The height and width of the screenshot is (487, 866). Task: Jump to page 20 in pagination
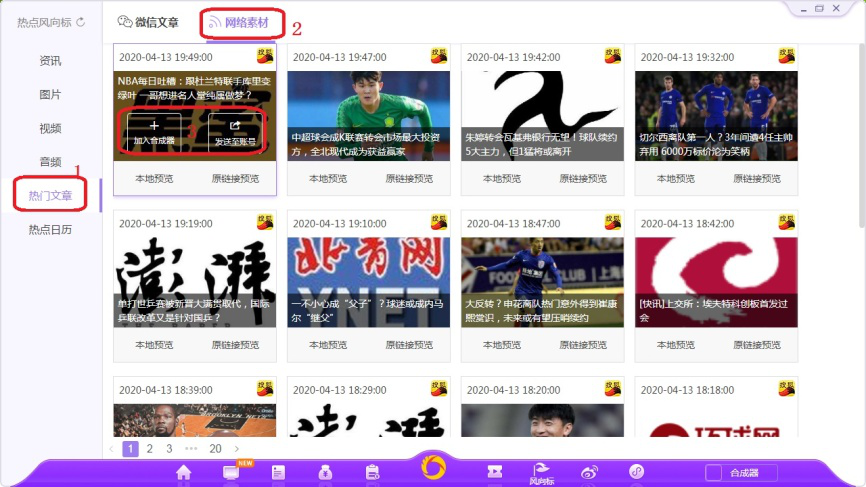(x=215, y=448)
